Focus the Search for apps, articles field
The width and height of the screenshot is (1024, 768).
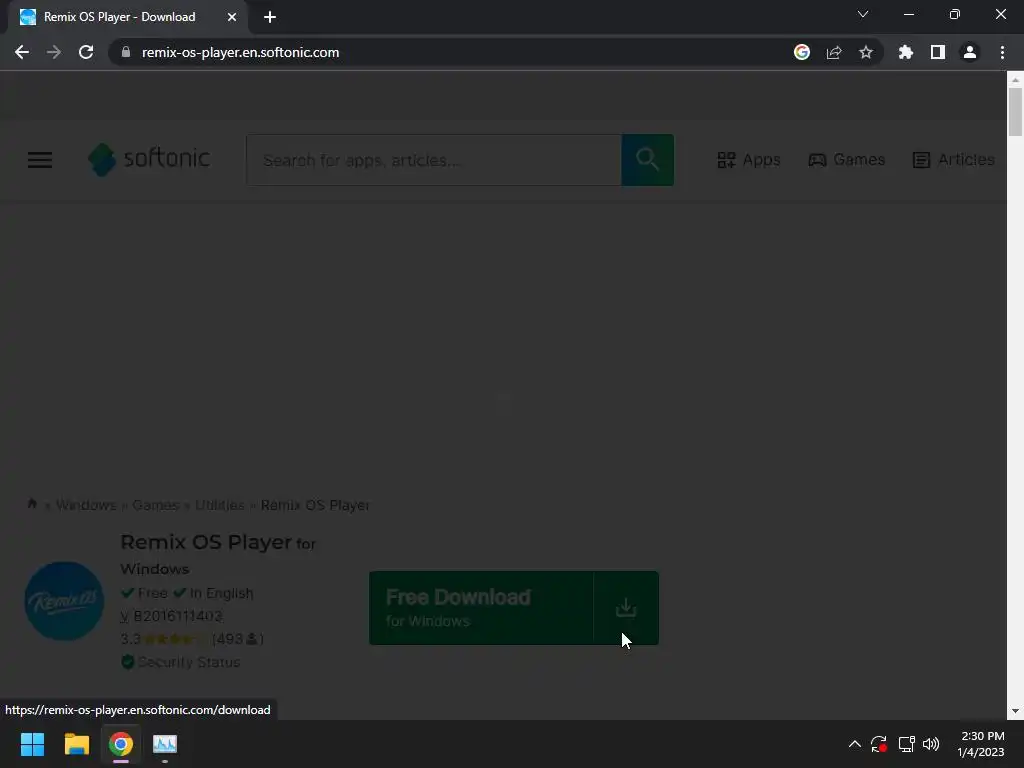click(434, 160)
